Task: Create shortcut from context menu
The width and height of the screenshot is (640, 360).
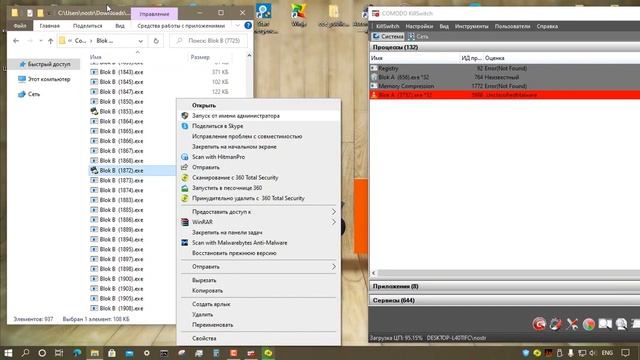Action: point(211,304)
